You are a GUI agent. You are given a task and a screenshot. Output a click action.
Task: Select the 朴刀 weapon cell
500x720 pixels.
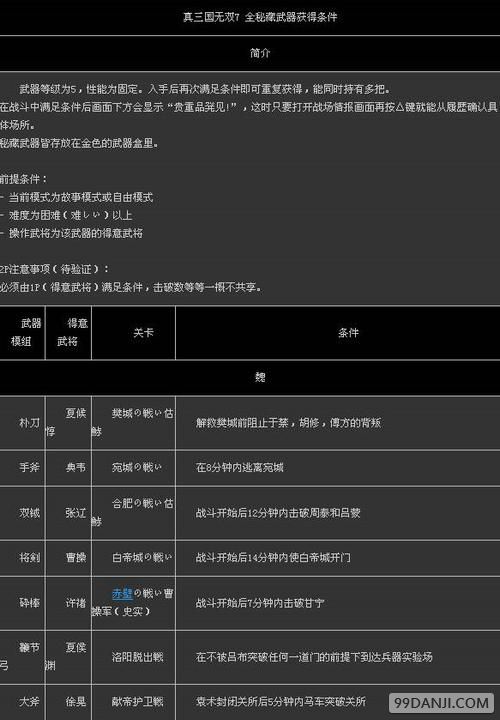[22, 422]
